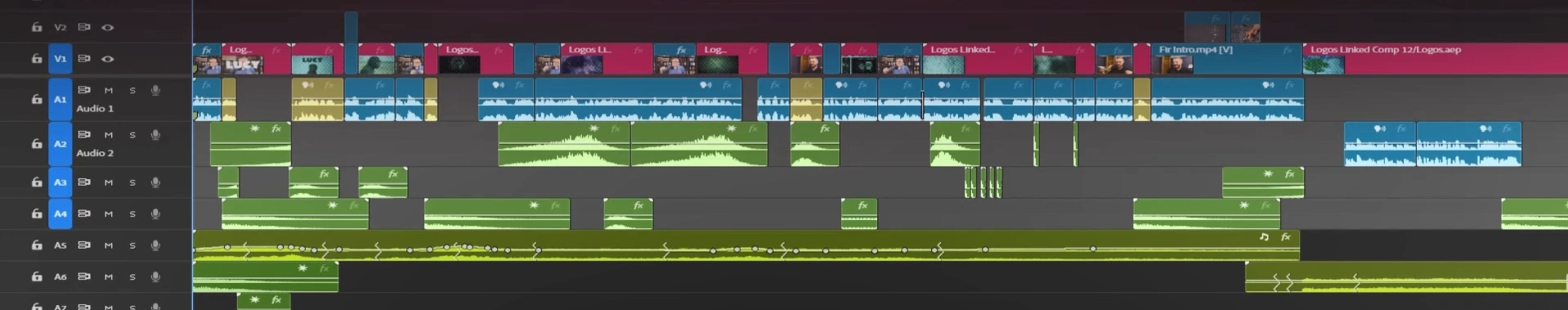Open fx badge on Fir Intro.mp4 clip
Image resolution: width=1568 pixels, height=310 pixels.
[x=1288, y=50]
